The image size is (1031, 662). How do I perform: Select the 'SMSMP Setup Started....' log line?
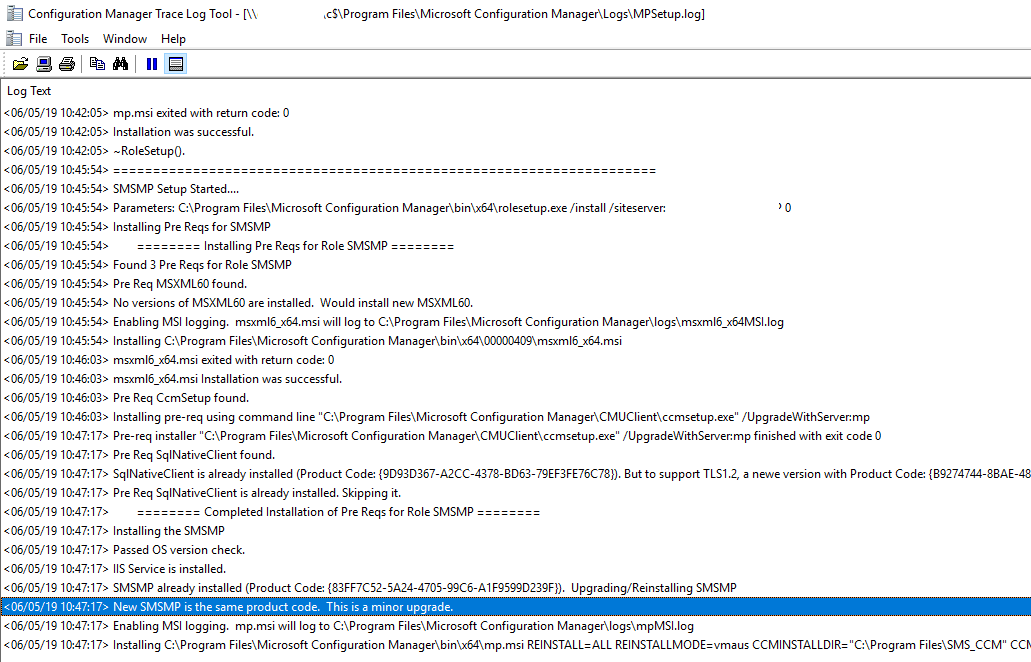(176, 189)
